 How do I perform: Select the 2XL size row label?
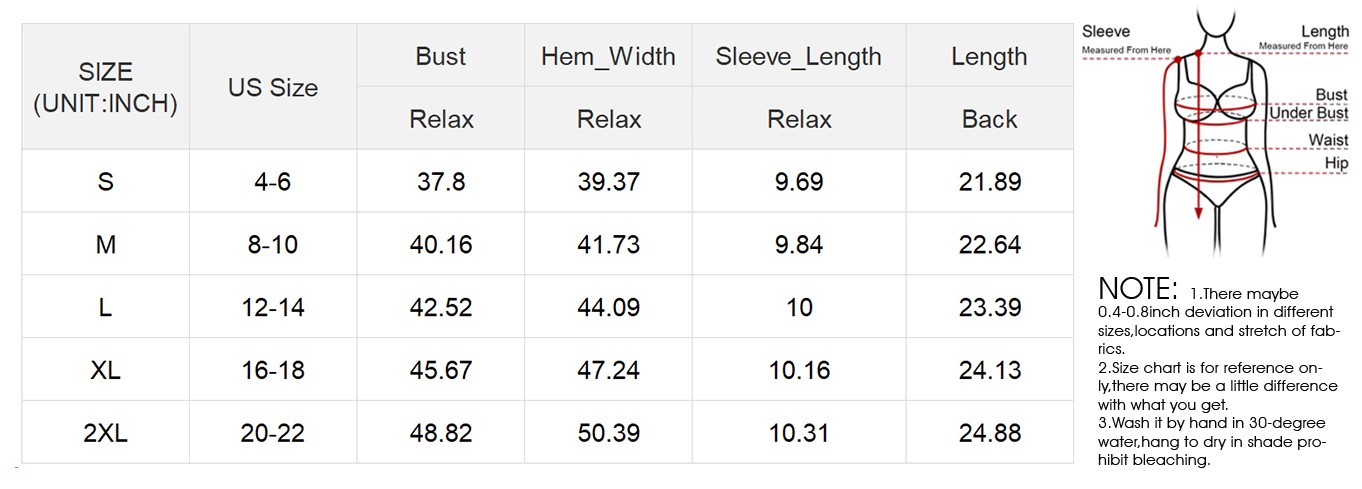(x=105, y=433)
